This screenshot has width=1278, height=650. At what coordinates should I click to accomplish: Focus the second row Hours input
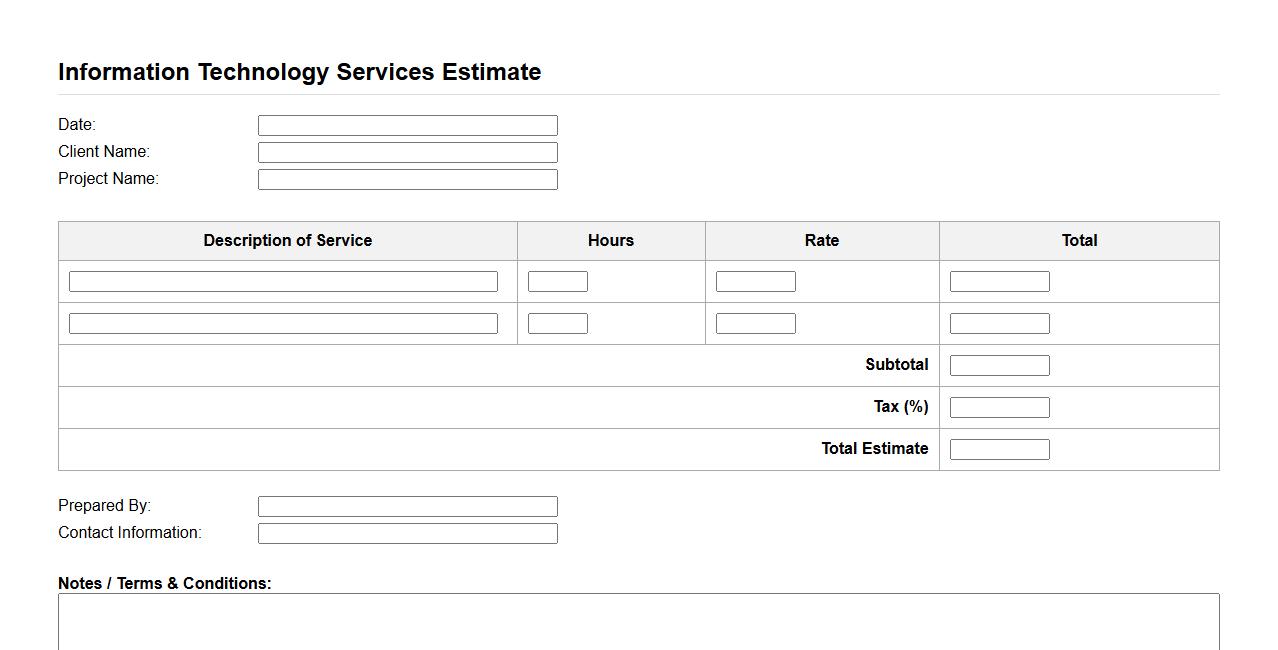point(557,324)
